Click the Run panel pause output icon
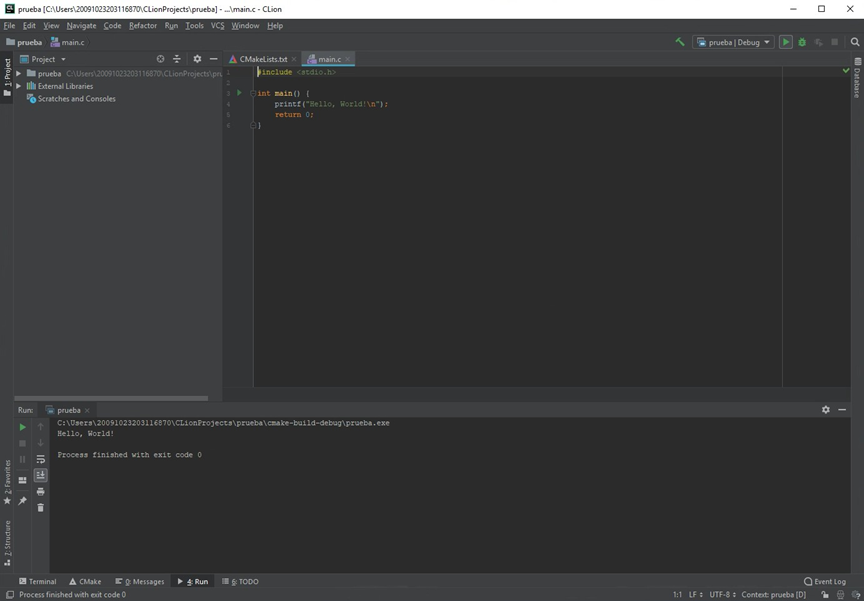Image resolution: width=864 pixels, height=601 pixels. pyautogui.click(x=23, y=459)
